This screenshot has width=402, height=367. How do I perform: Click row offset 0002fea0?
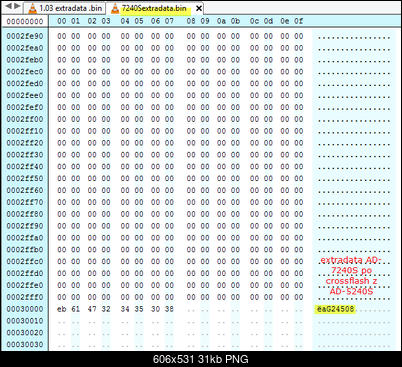(x=25, y=48)
